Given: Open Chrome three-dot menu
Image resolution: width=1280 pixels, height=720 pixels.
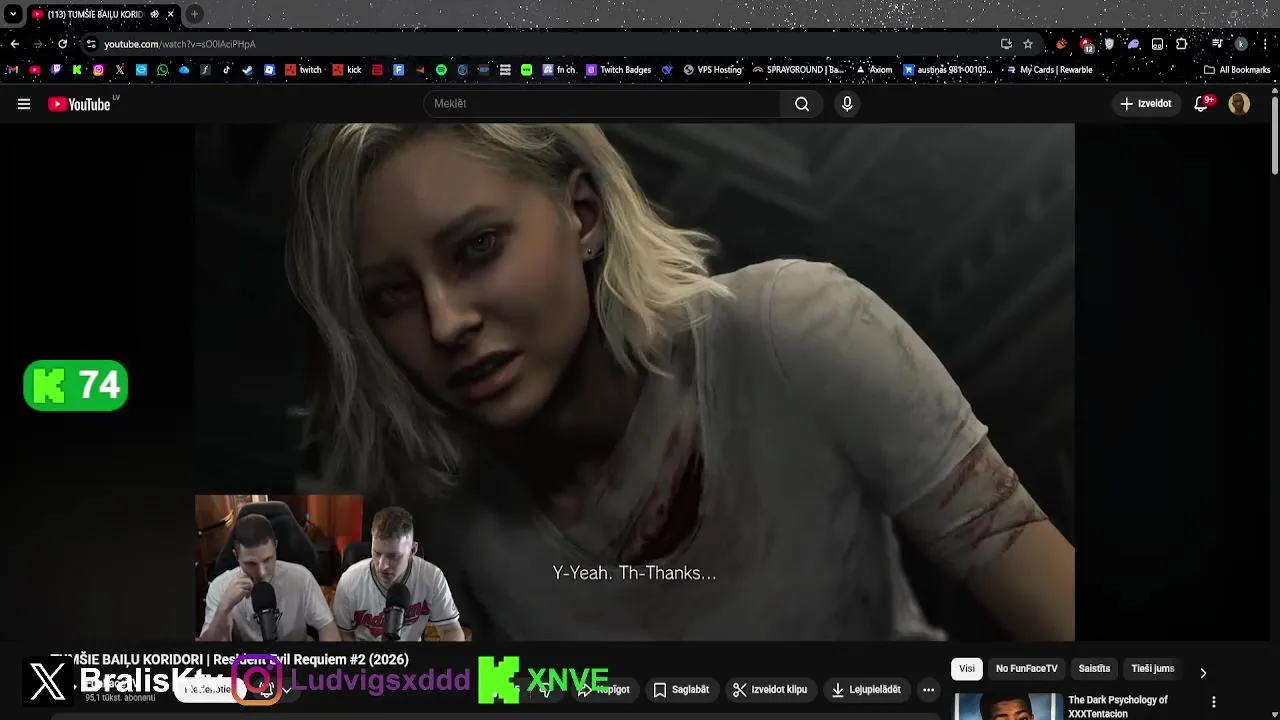Looking at the screenshot, I should coord(1265,44).
